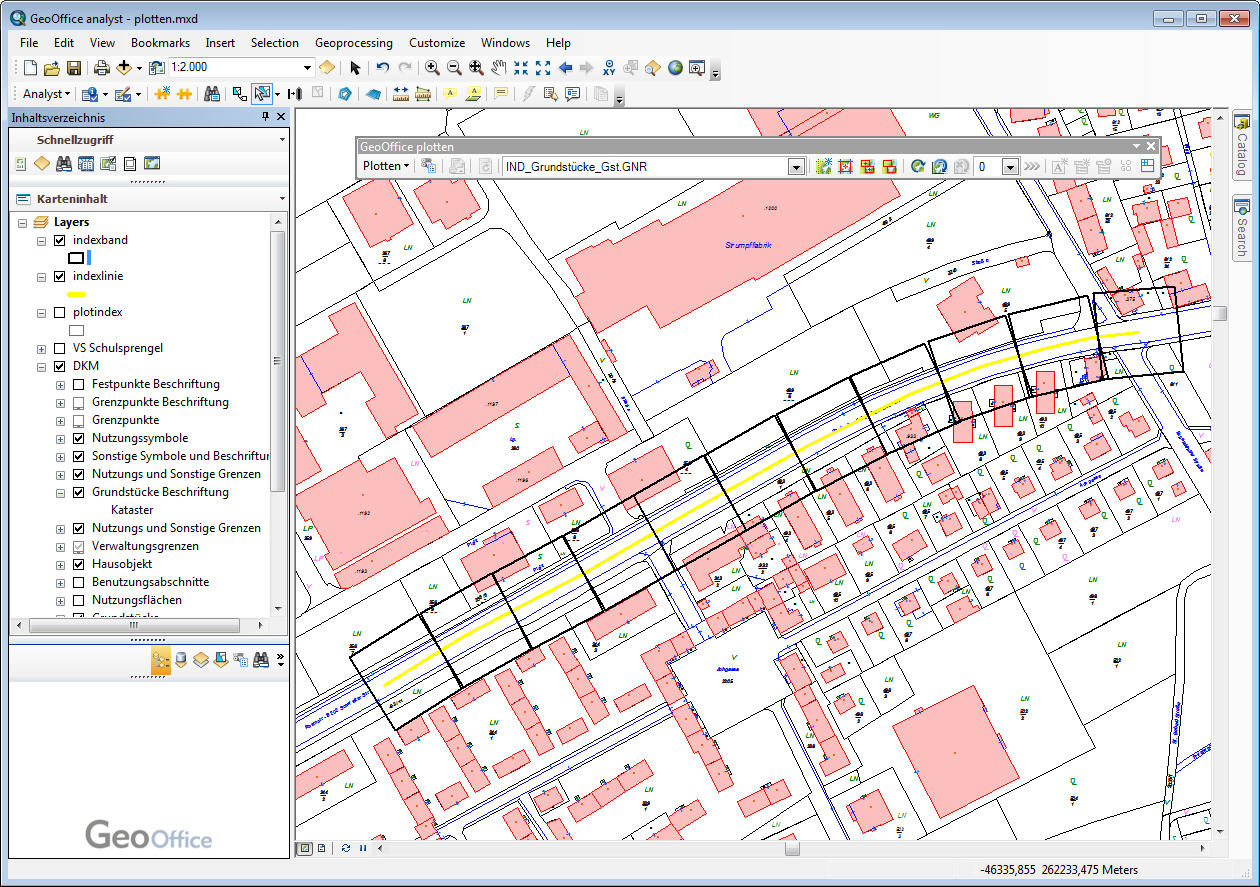
Task: Toggle the Hausobjekt layer checkbox
Action: pos(79,565)
